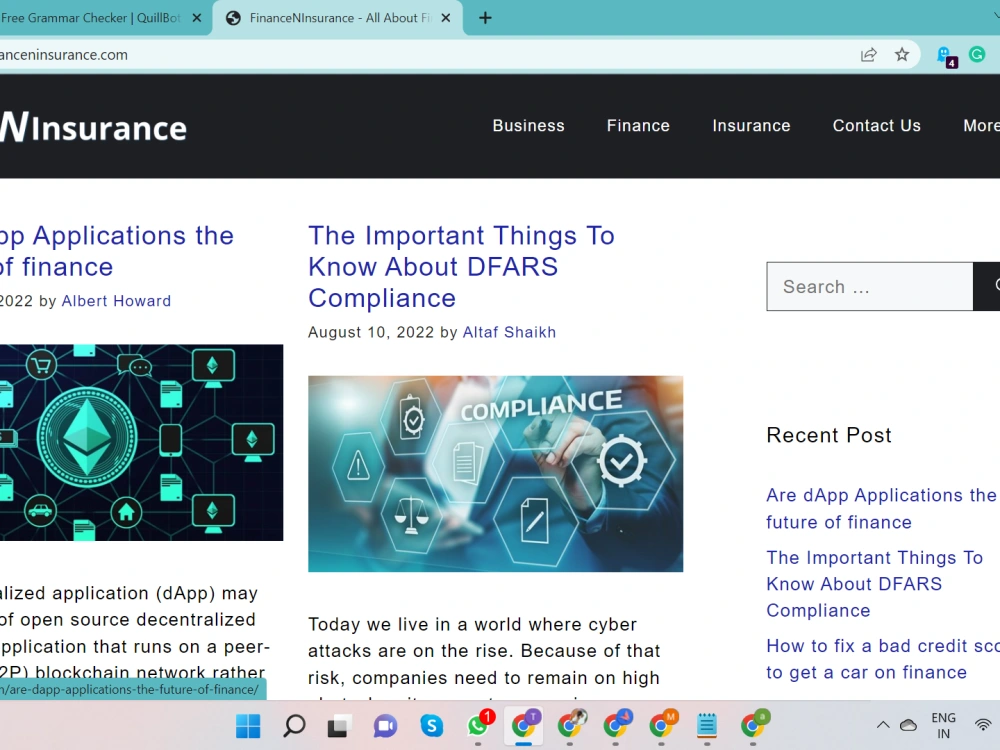Open the Wi-Fi network tray icon
The height and width of the screenshot is (750, 1000).
tap(984, 725)
